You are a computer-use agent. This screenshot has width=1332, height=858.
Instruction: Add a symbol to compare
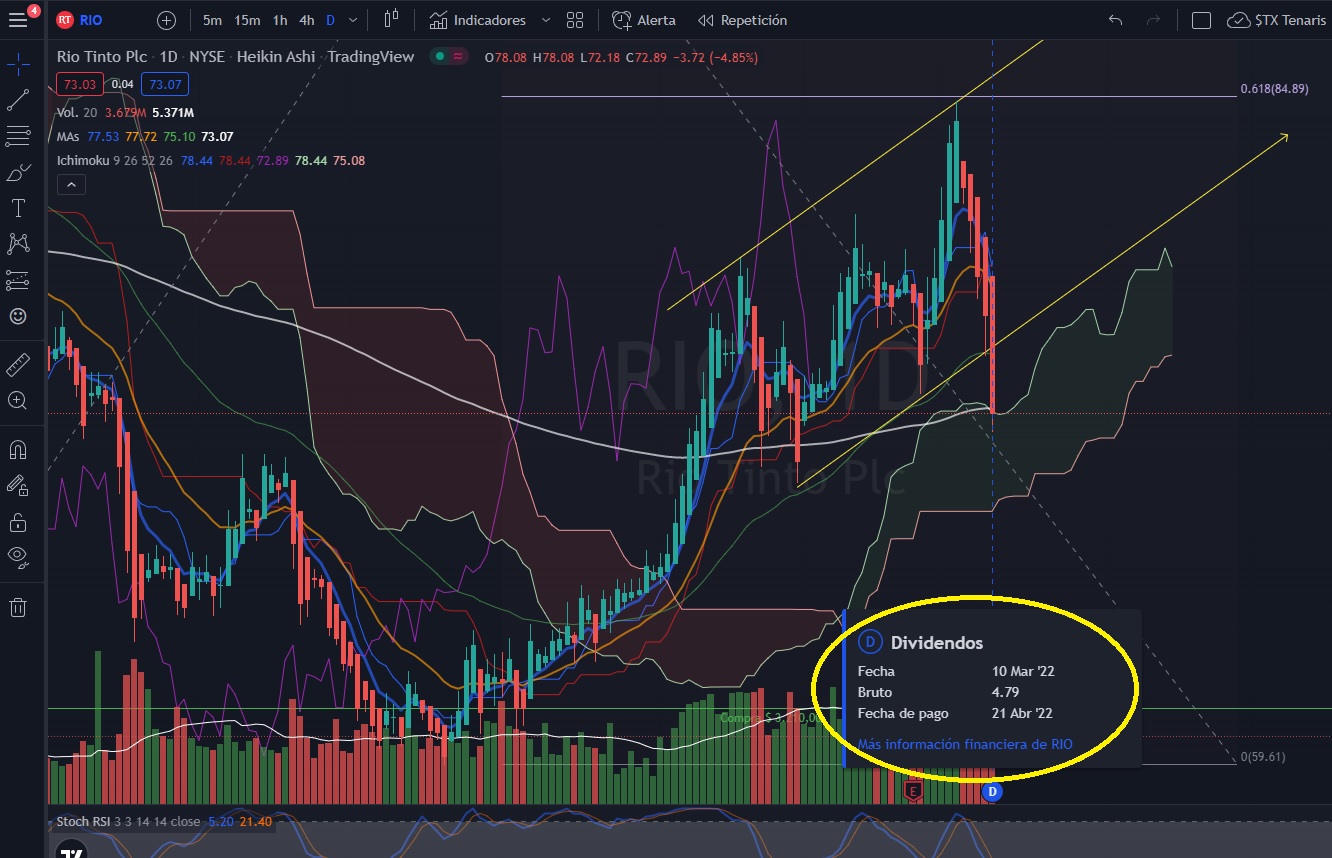[x=166, y=20]
